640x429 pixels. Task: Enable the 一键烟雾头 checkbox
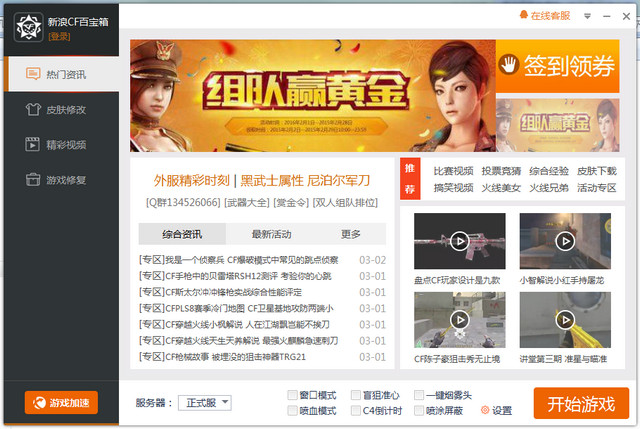point(419,395)
